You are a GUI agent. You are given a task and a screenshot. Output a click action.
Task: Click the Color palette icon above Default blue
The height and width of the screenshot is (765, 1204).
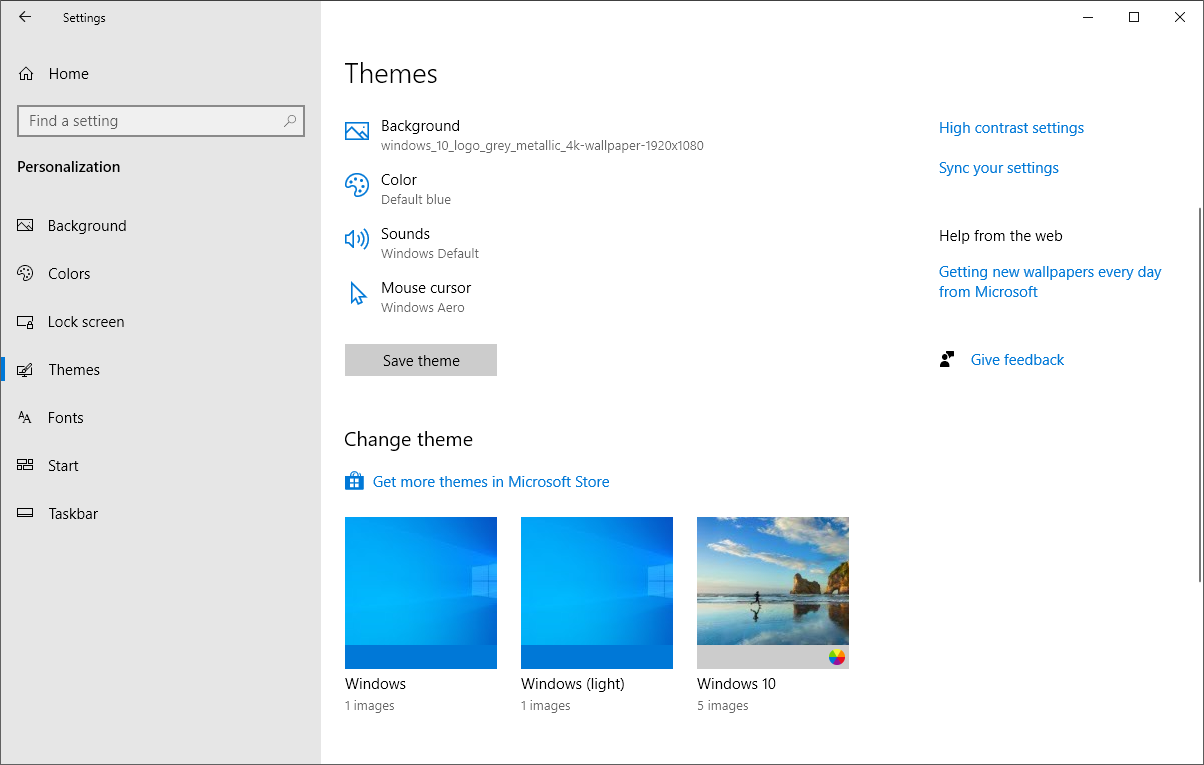[x=357, y=185]
